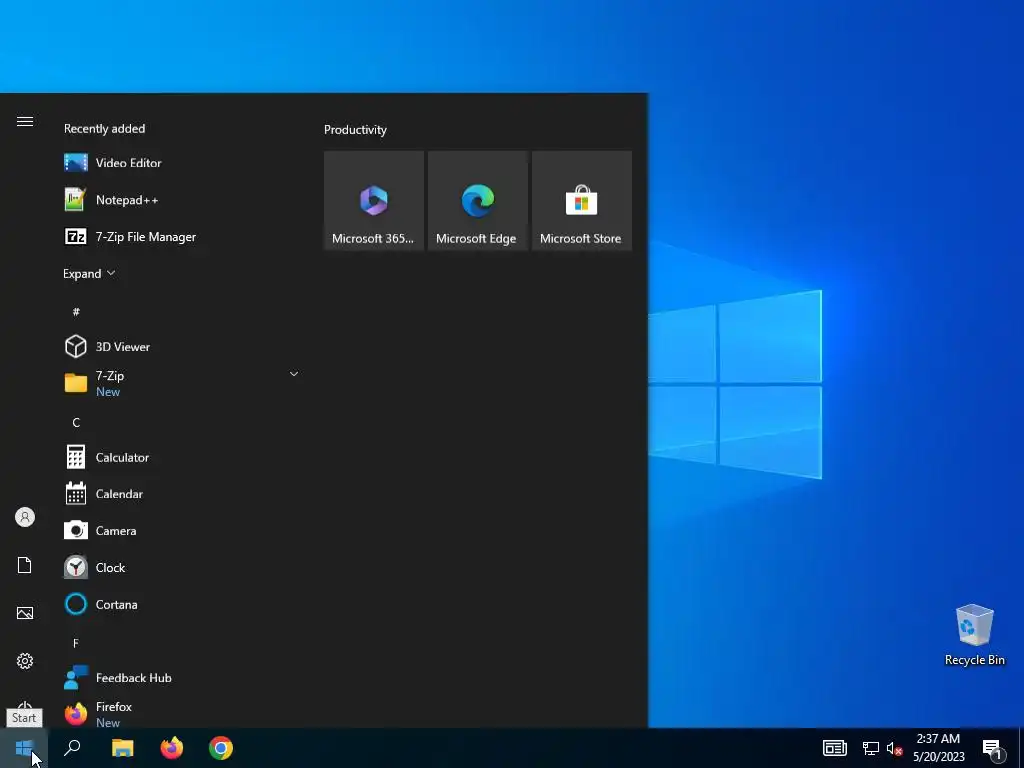Jump to the # letter section

[x=76, y=312]
